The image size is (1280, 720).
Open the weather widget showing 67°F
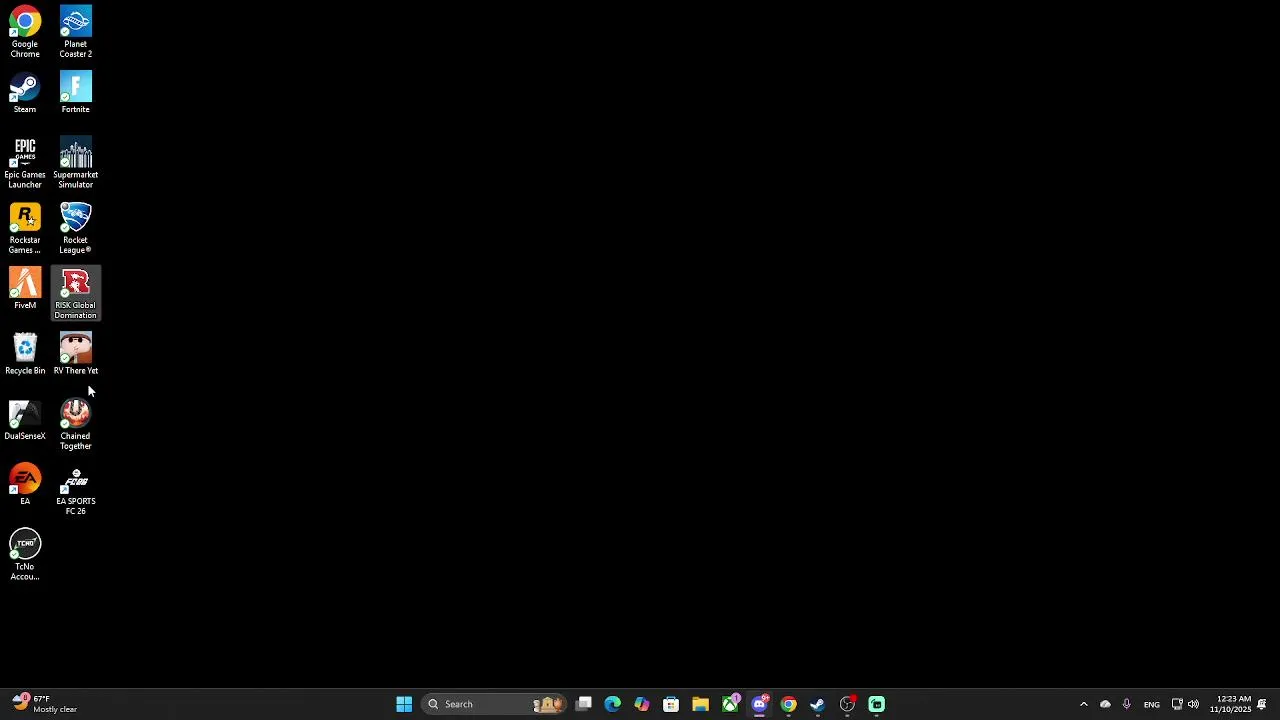click(x=45, y=704)
